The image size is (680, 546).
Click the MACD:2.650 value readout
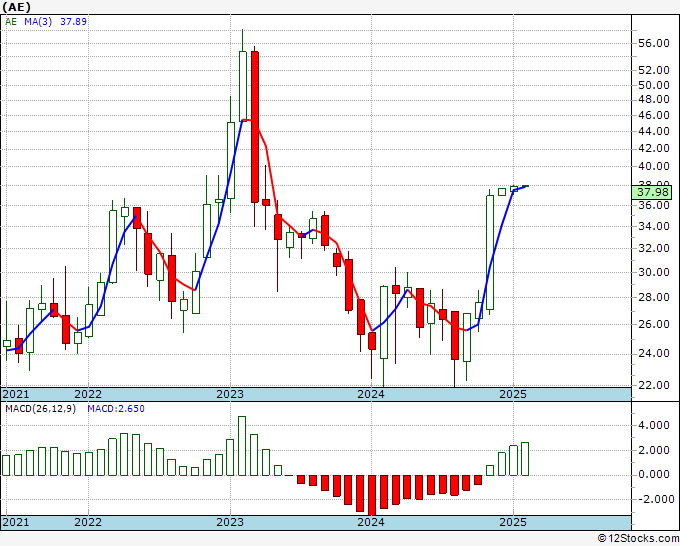pos(116,409)
